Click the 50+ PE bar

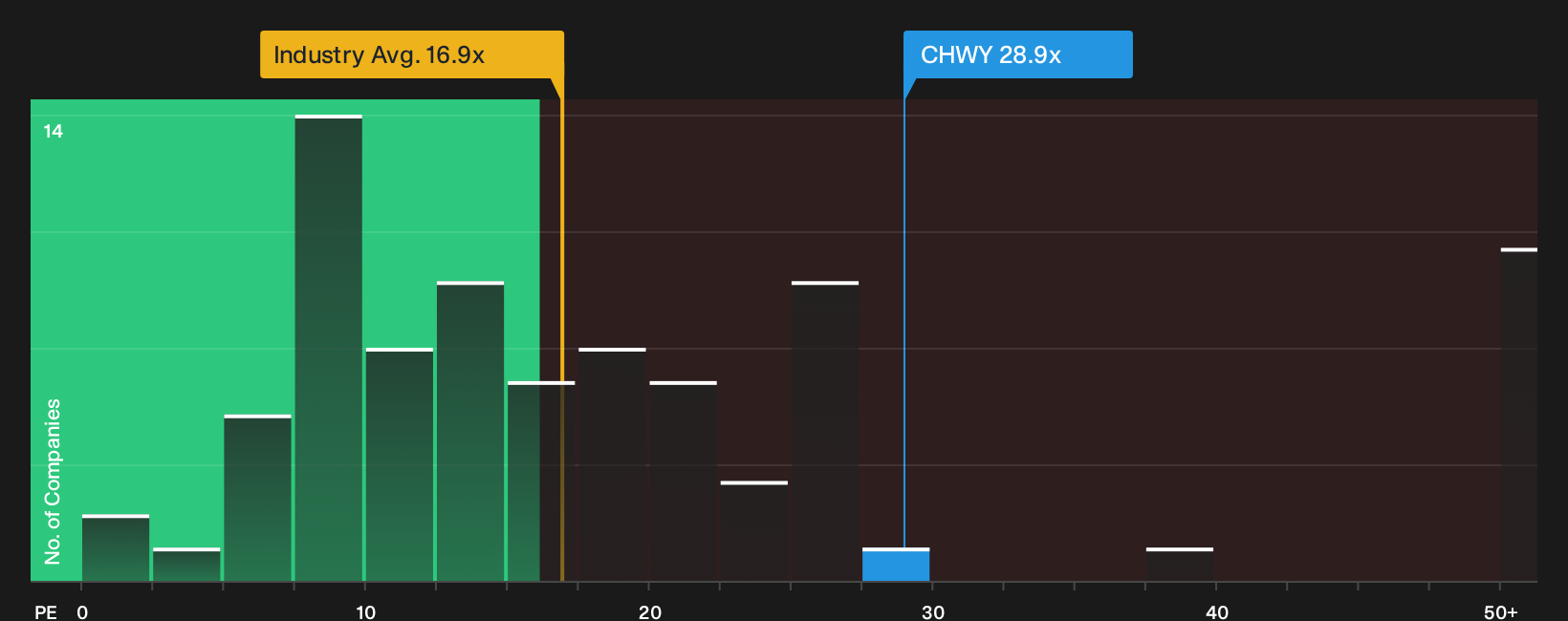[1519, 415]
